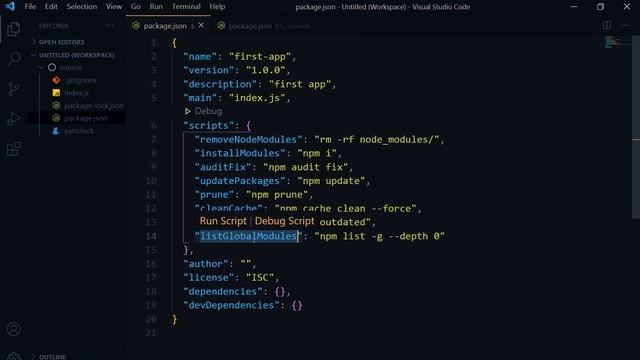The width and height of the screenshot is (640, 360).
Task: Close the active package.json tab
Action: (x=201, y=25)
